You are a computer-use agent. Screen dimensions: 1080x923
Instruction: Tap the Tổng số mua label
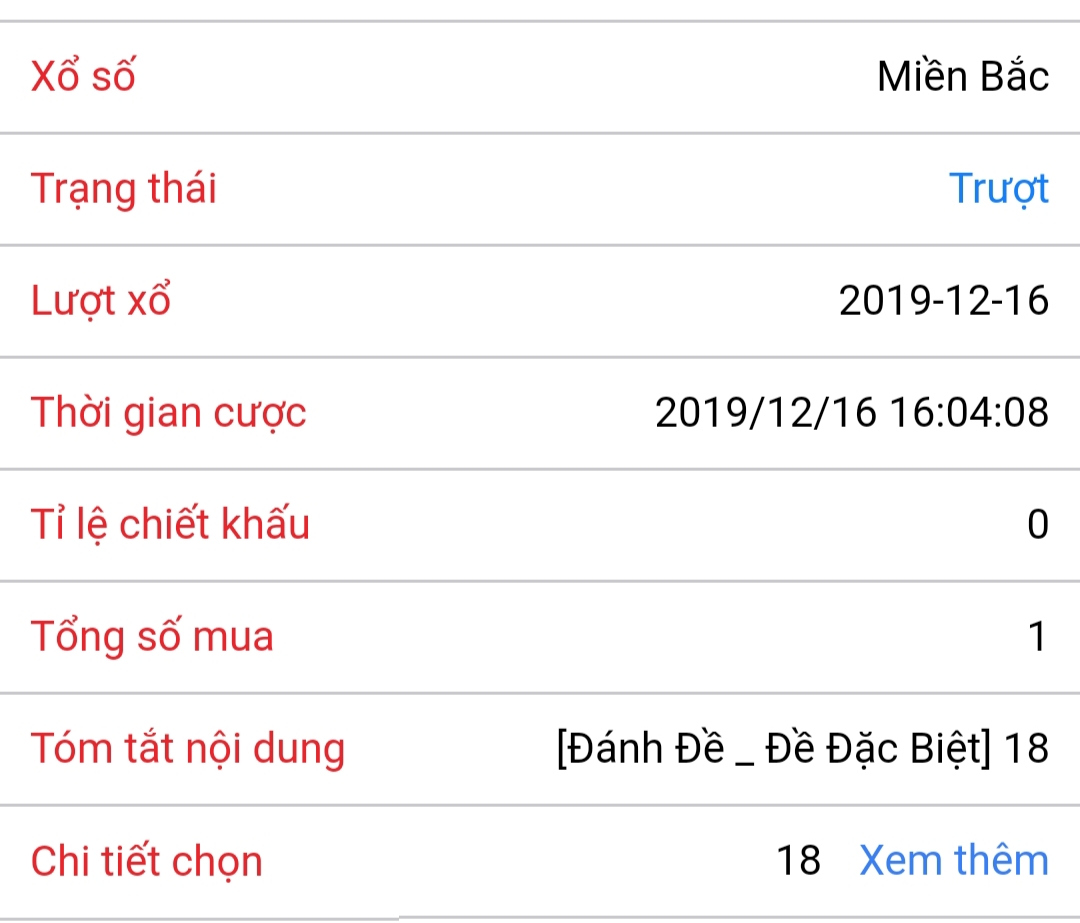(x=152, y=636)
